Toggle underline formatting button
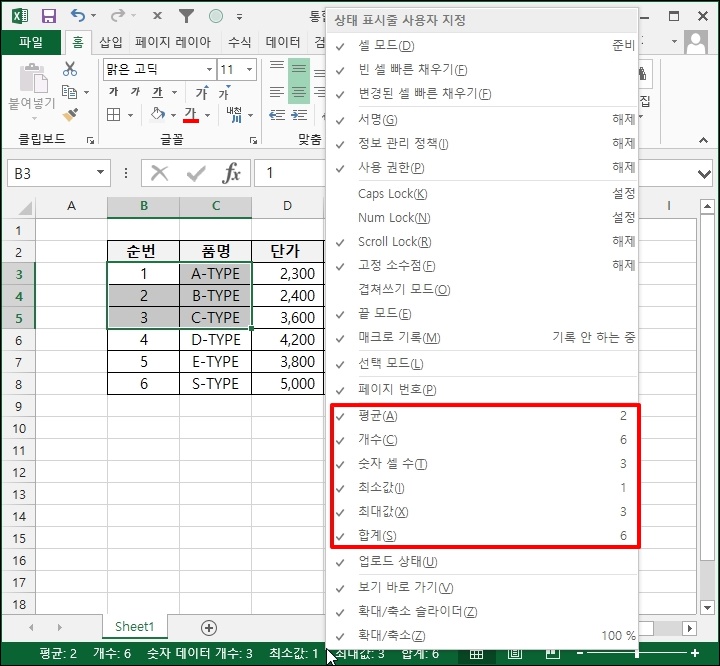 click(158, 92)
